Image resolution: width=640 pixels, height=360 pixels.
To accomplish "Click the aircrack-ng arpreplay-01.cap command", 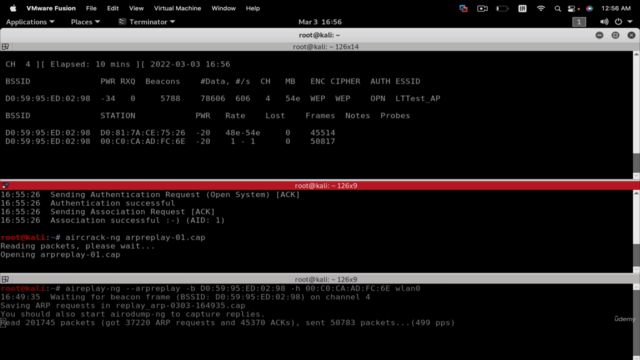I will click(x=135, y=238).
